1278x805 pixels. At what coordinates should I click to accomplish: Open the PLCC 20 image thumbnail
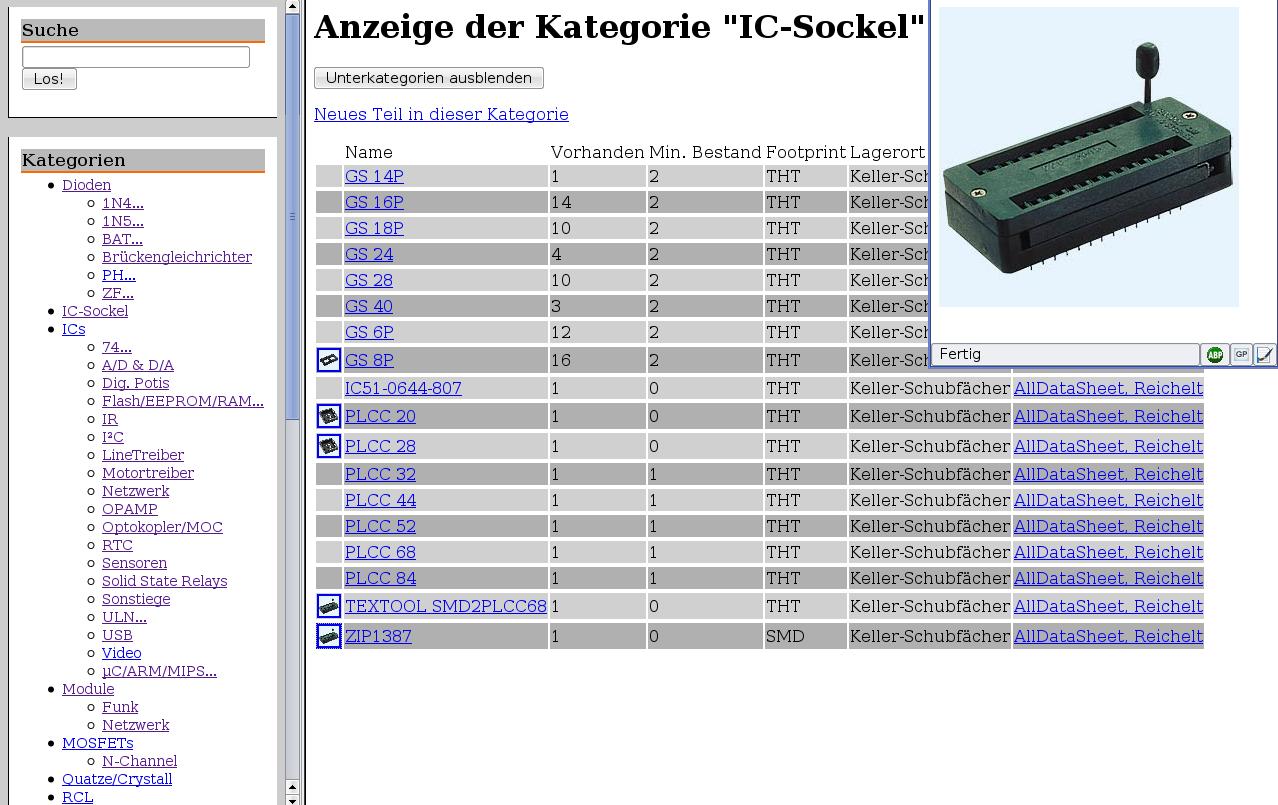tap(328, 416)
